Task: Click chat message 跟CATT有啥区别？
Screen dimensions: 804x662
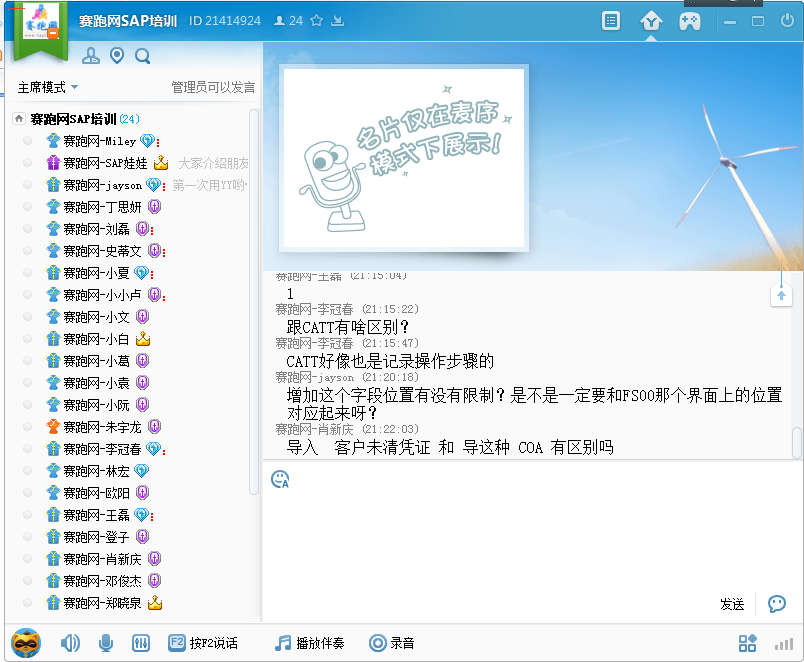Action: 348,327
